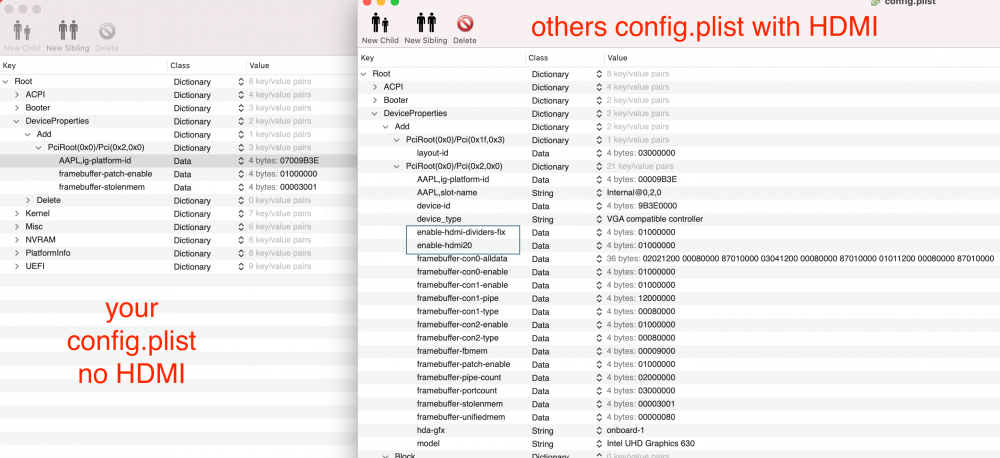Click New Sibling icon in right window

coord(426,23)
